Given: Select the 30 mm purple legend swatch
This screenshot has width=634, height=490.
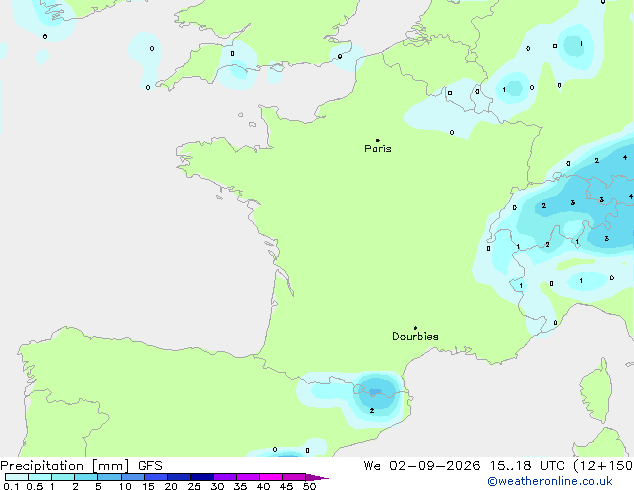Looking at the screenshot, I should tap(225, 477).
